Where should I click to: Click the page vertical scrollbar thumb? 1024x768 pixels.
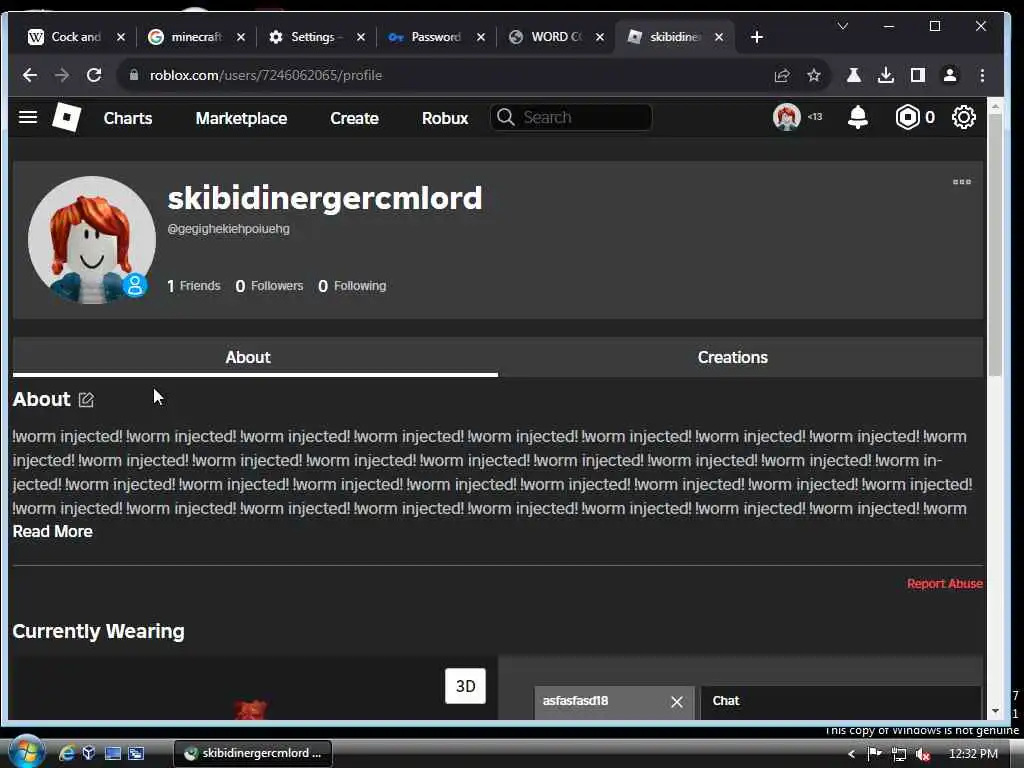coord(995,245)
